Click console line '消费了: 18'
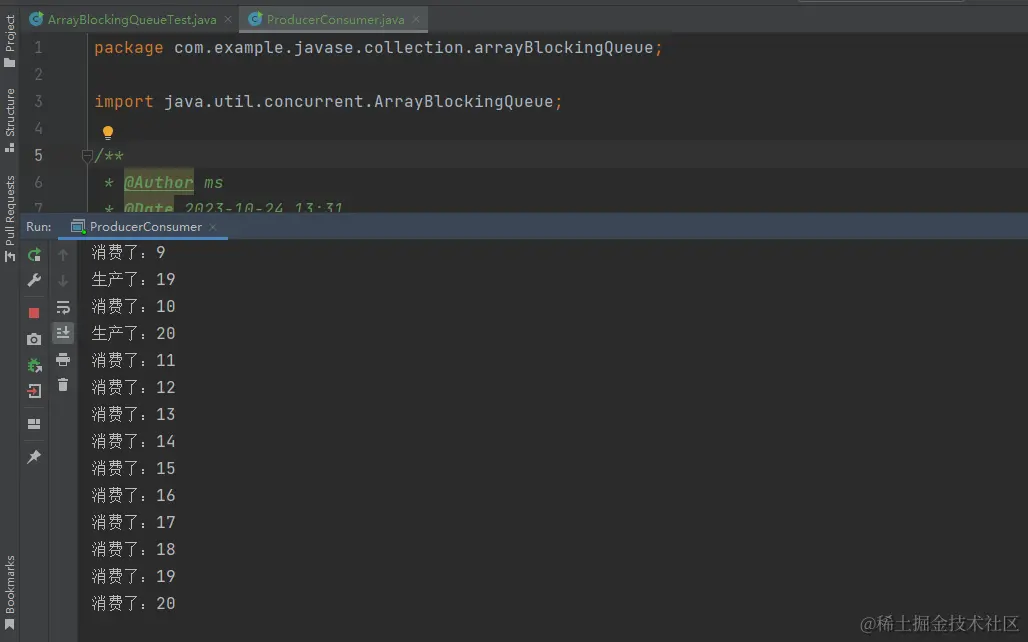The width and height of the screenshot is (1028, 642). click(133, 549)
